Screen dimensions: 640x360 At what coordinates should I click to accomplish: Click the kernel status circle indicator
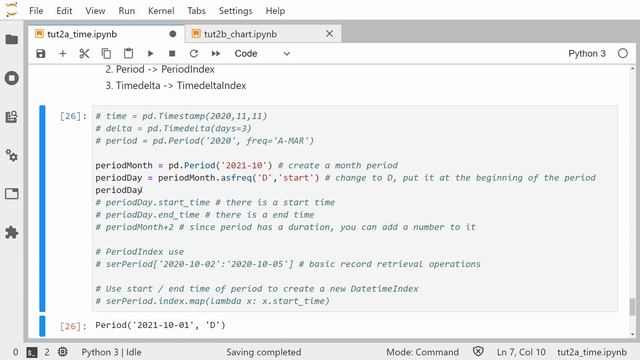(622, 53)
